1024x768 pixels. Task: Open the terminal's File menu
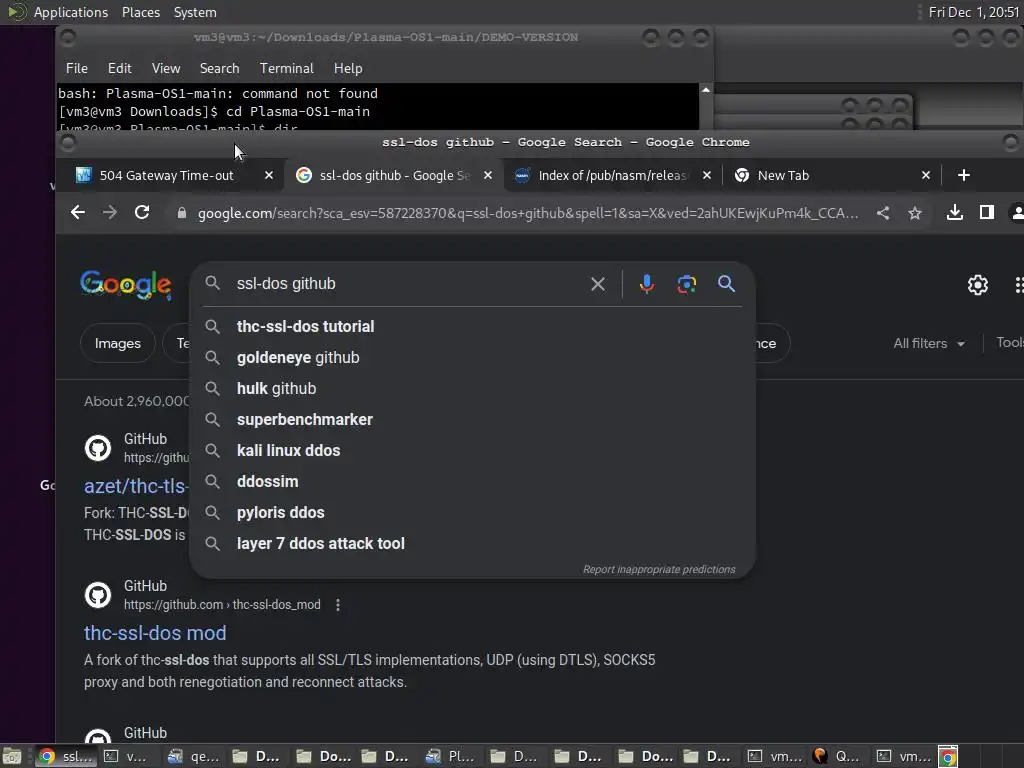(76, 68)
